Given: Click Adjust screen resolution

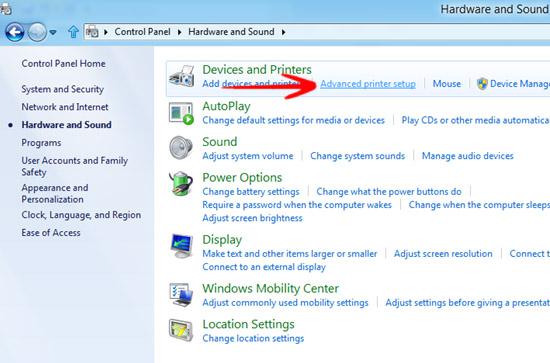Looking at the screenshot, I should 443,254.
